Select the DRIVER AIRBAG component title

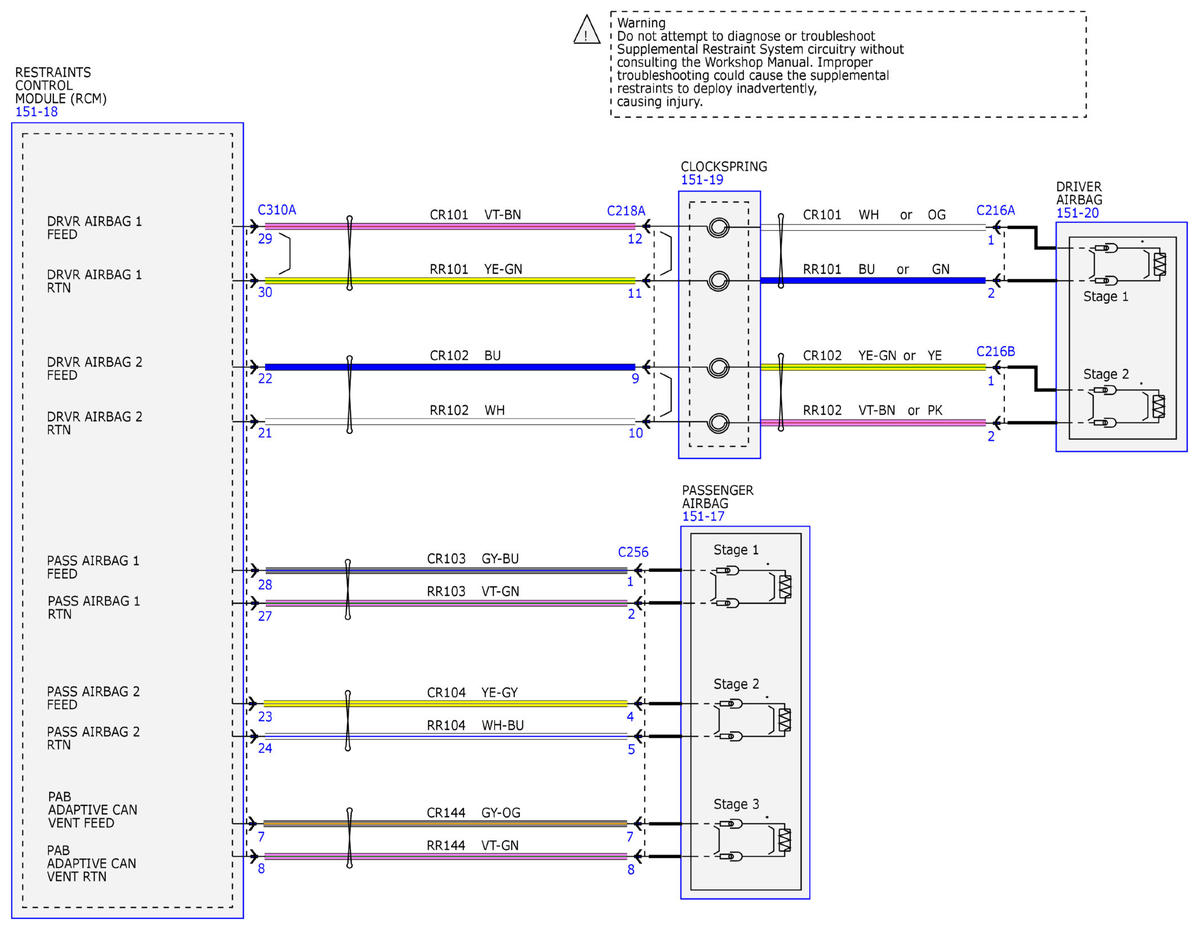click(1079, 193)
